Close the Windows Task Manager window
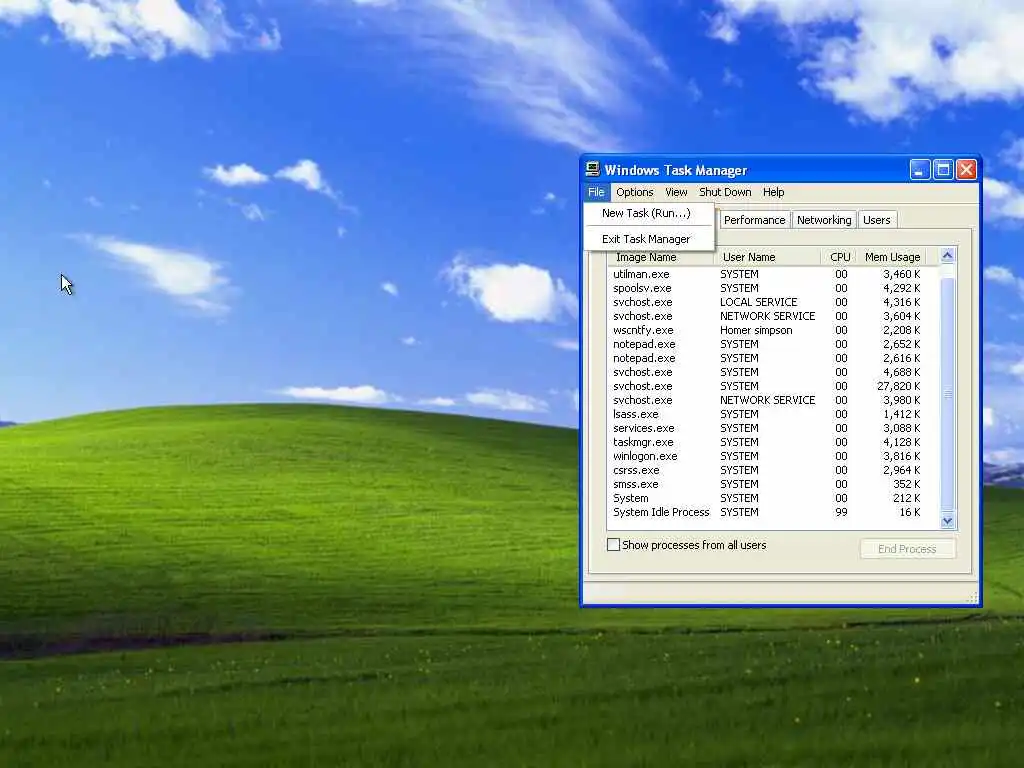 tap(967, 170)
